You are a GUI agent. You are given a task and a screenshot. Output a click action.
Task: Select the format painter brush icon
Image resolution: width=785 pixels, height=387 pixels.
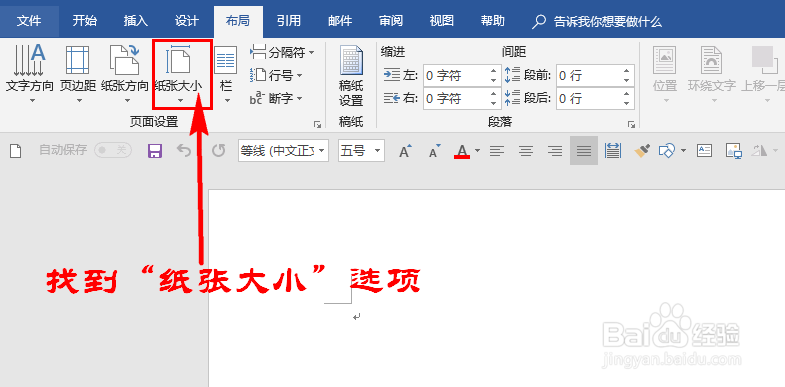pos(642,150)
